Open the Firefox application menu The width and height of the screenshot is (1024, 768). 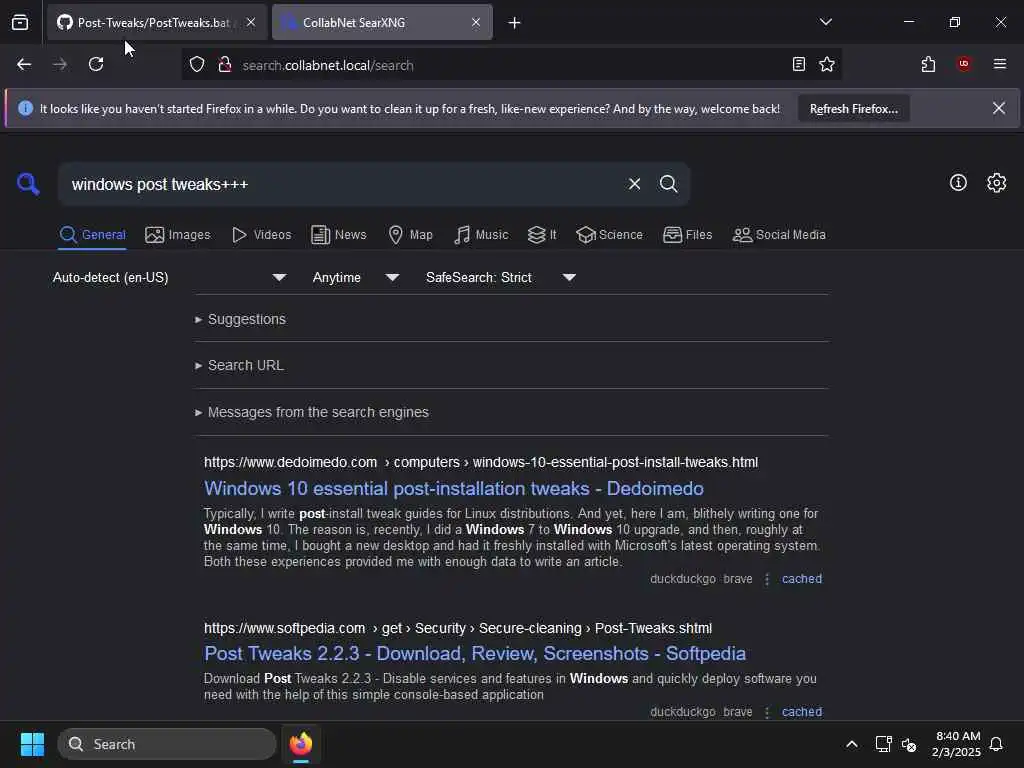(x=999, y=64)
